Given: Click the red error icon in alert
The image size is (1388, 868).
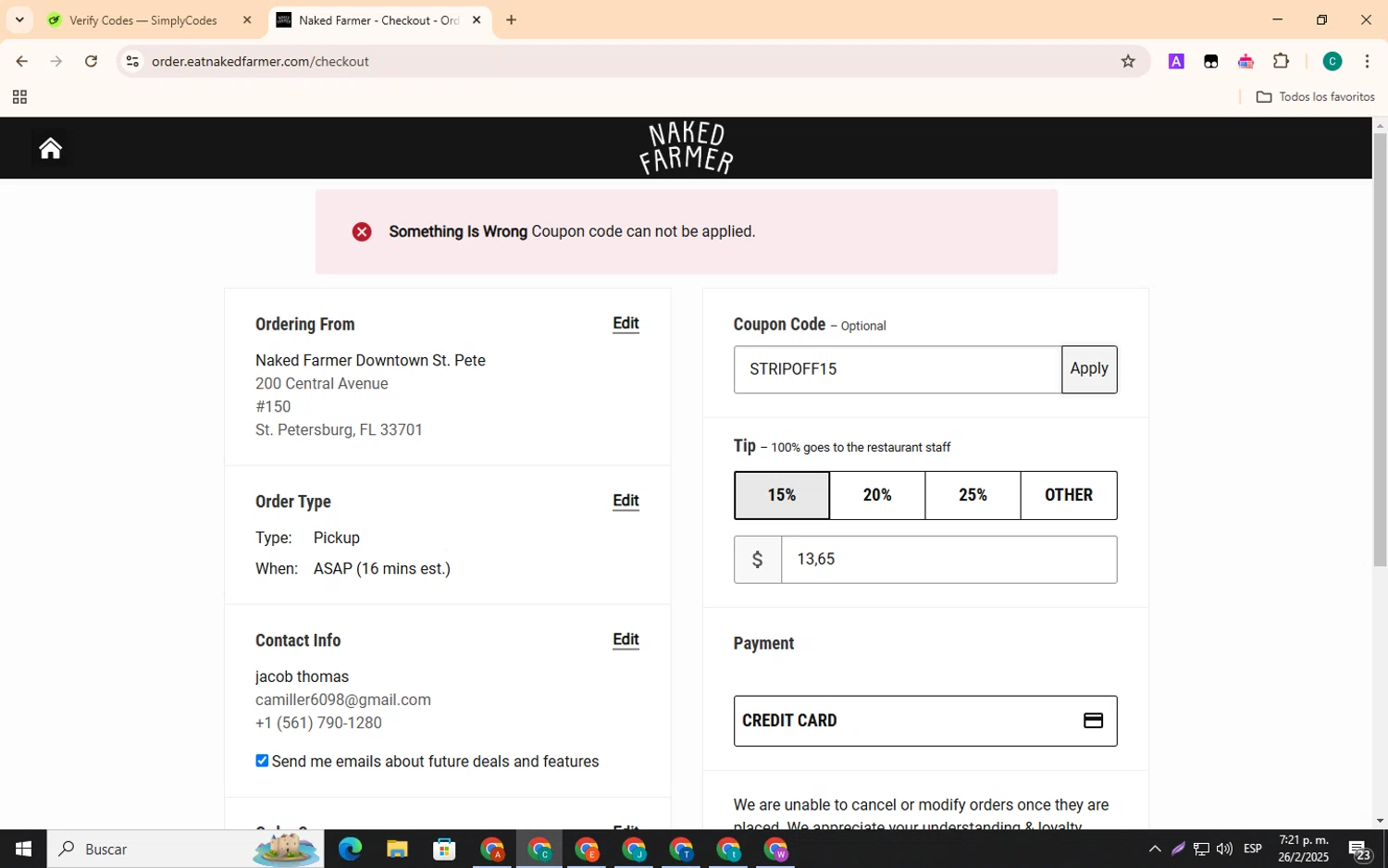Looking at the screenshot, I should (x=362, y=231).
